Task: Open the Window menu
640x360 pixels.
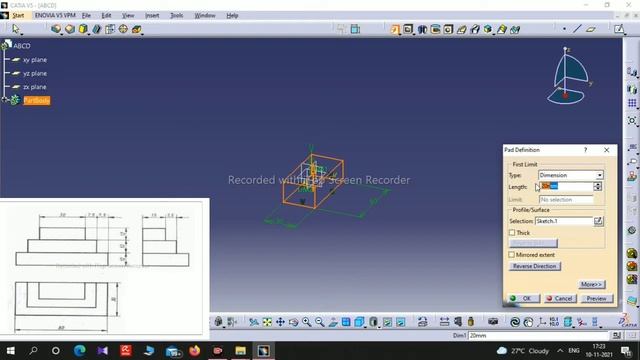Action: (204, 16)
